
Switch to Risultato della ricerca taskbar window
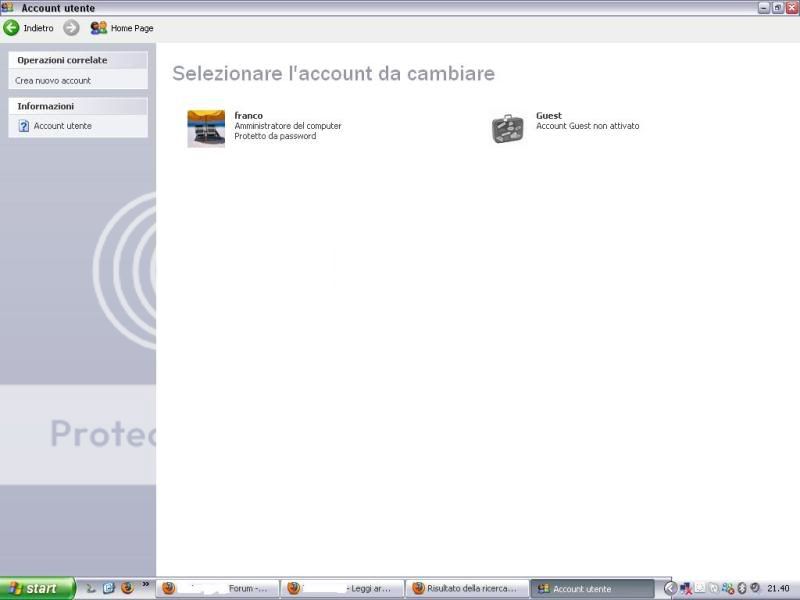coord(467,589)
